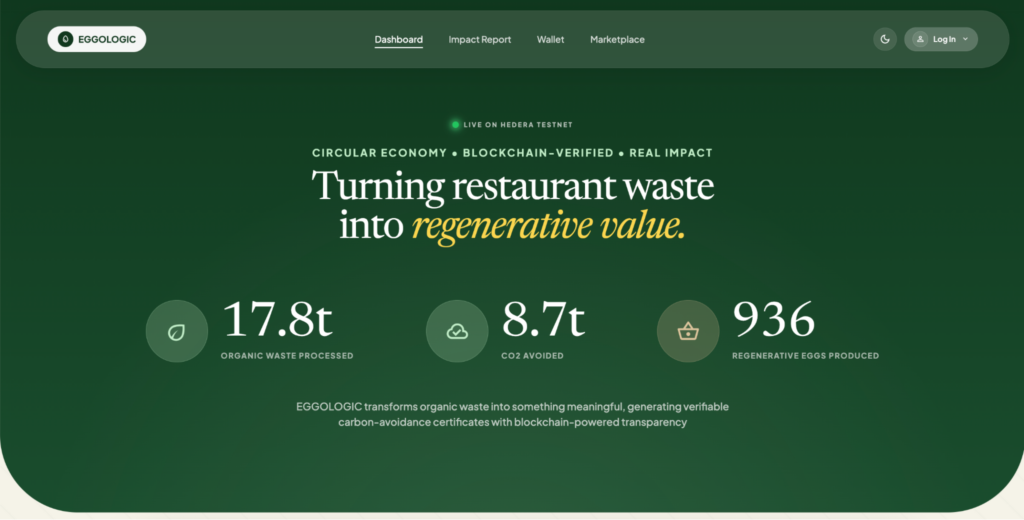Click the 'CO2 AVOIDED' label
The width and height of the screenshot is (1024, 520).
click(x=532, y=356)
